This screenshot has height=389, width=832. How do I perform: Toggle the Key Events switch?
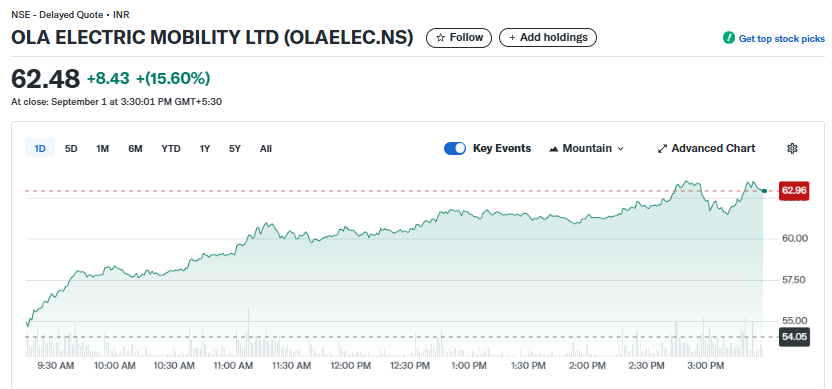[x=455, y=149]
